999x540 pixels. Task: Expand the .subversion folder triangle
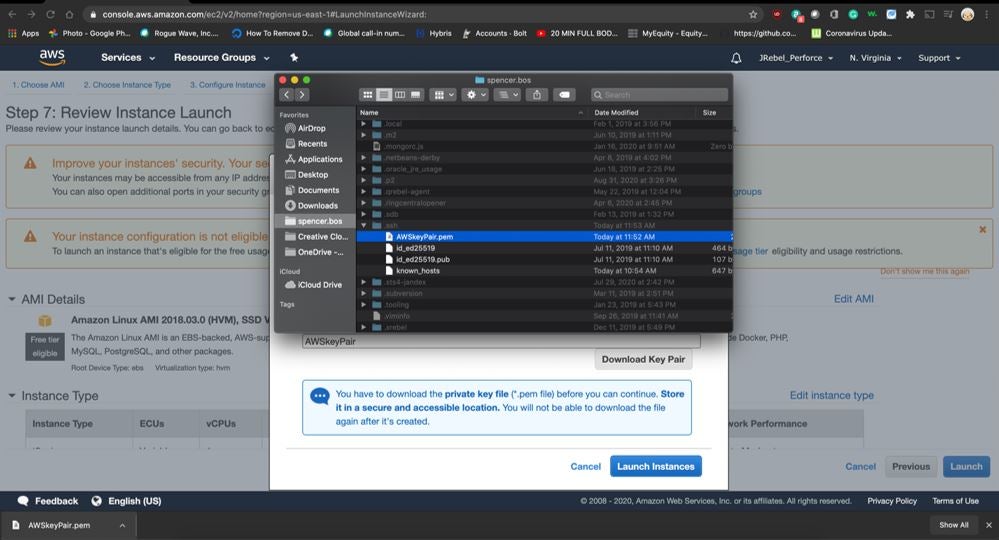(x=364, y=293)
